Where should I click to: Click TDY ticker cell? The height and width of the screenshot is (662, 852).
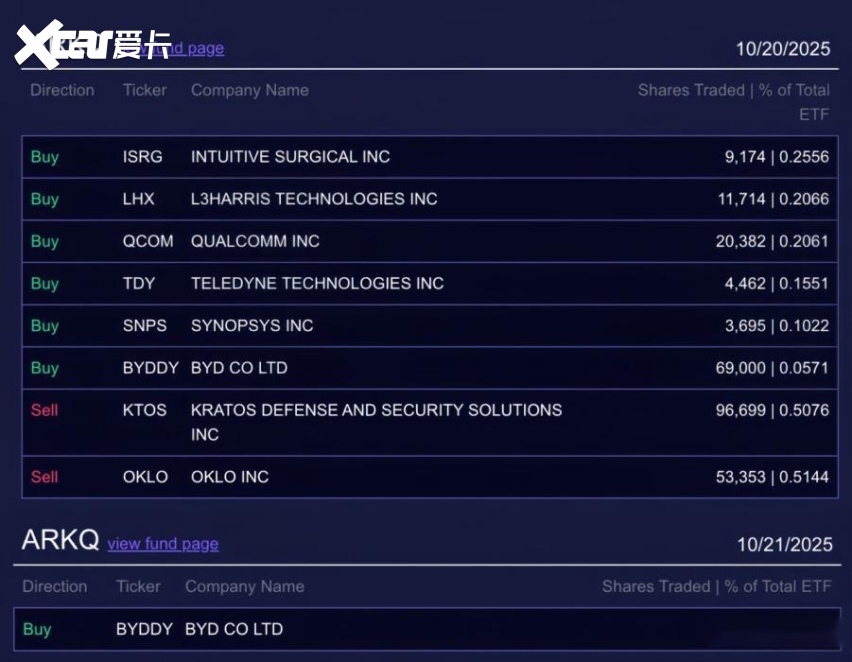(139, 283)
